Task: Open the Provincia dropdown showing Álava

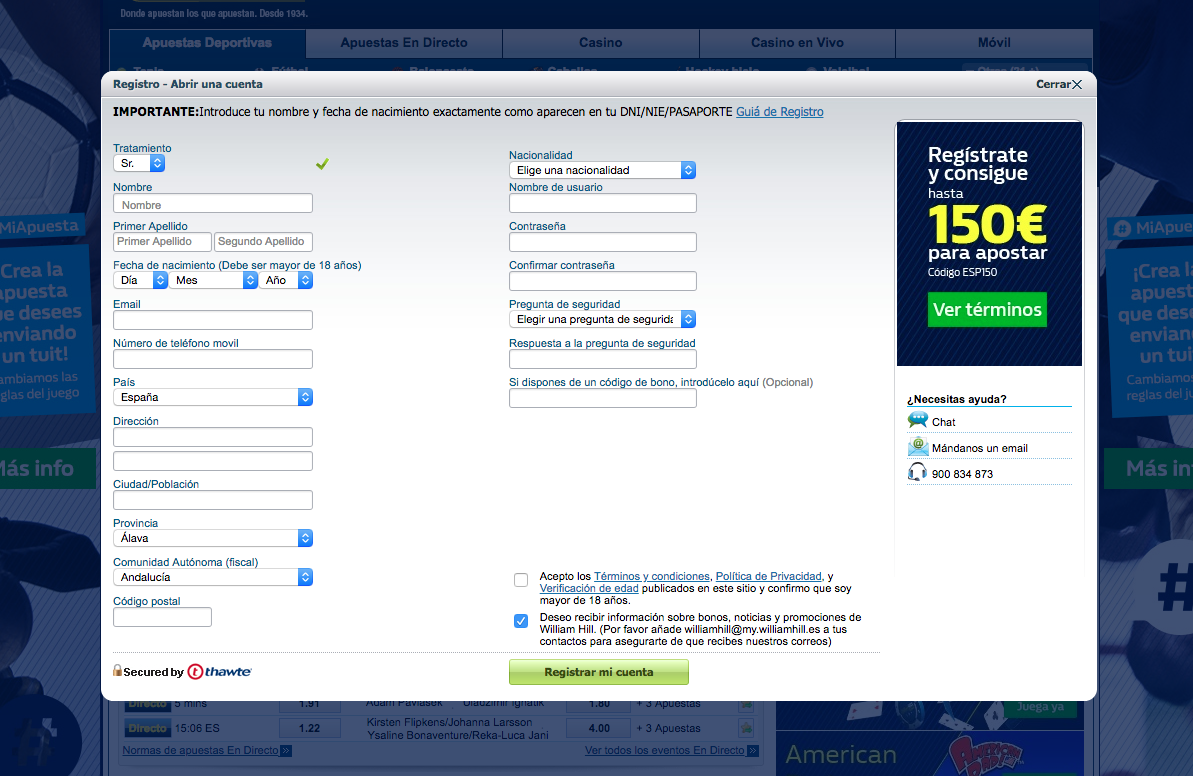Action: pyautogui.click(x=213, y=538)
